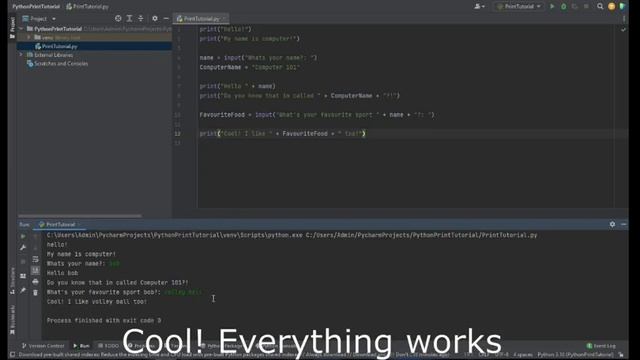Open Run panel gear settings
The height and width of the screenshot is (360, 640).
click(612, 224)
